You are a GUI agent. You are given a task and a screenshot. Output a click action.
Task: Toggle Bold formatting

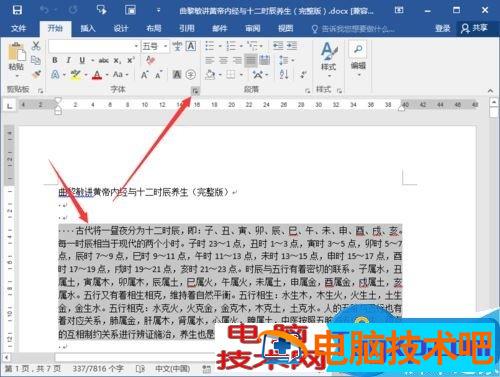55,60
